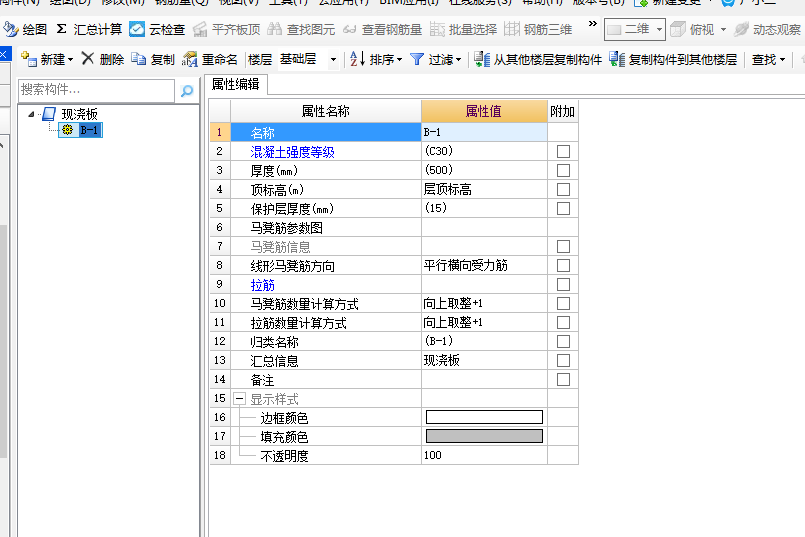Screen dimensions: 805x537
Task: Click the B-1 component gear icon
Action: click(67, 130)
